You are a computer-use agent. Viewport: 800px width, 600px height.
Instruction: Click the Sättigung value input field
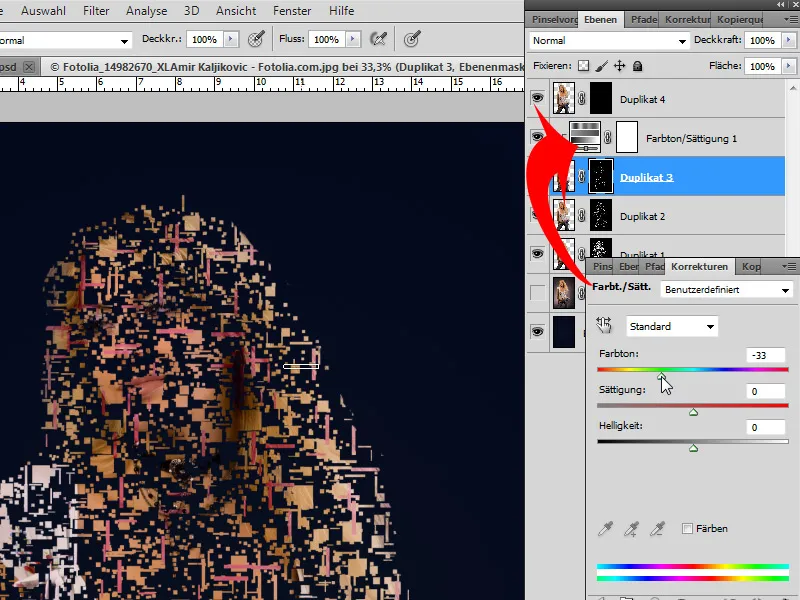[765, 391]
